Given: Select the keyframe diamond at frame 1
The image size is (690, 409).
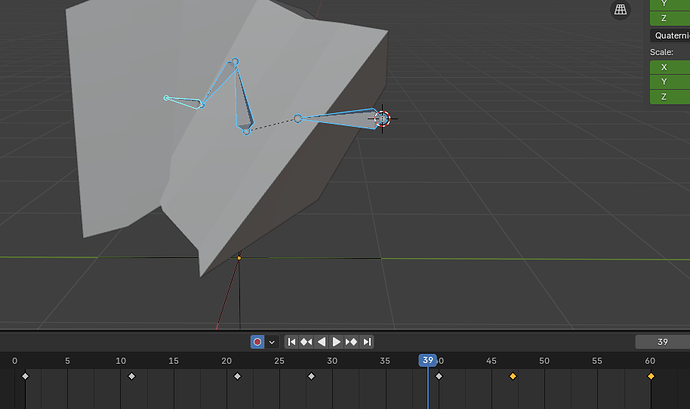Looking at the screenshot, I should (25, 376).
